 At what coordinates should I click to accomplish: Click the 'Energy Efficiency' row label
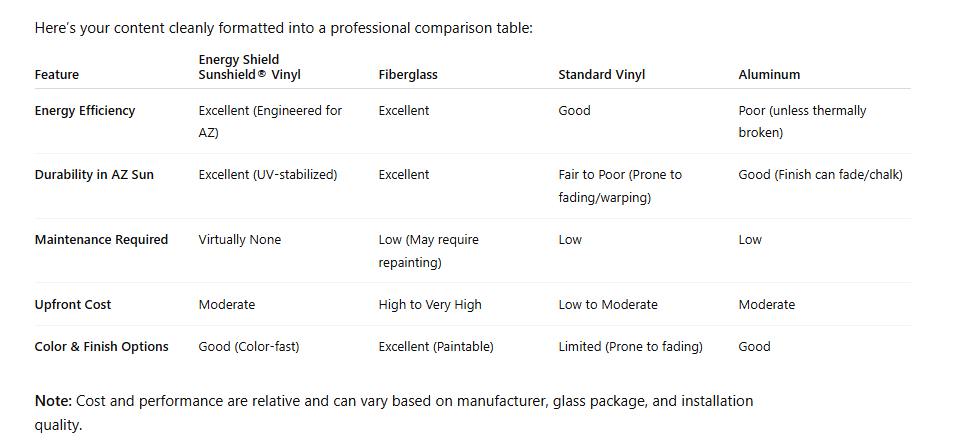pos(85,111)
